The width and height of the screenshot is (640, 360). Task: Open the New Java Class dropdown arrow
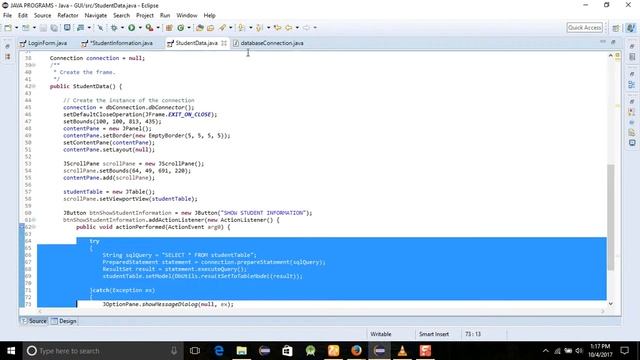coord(189,28)
